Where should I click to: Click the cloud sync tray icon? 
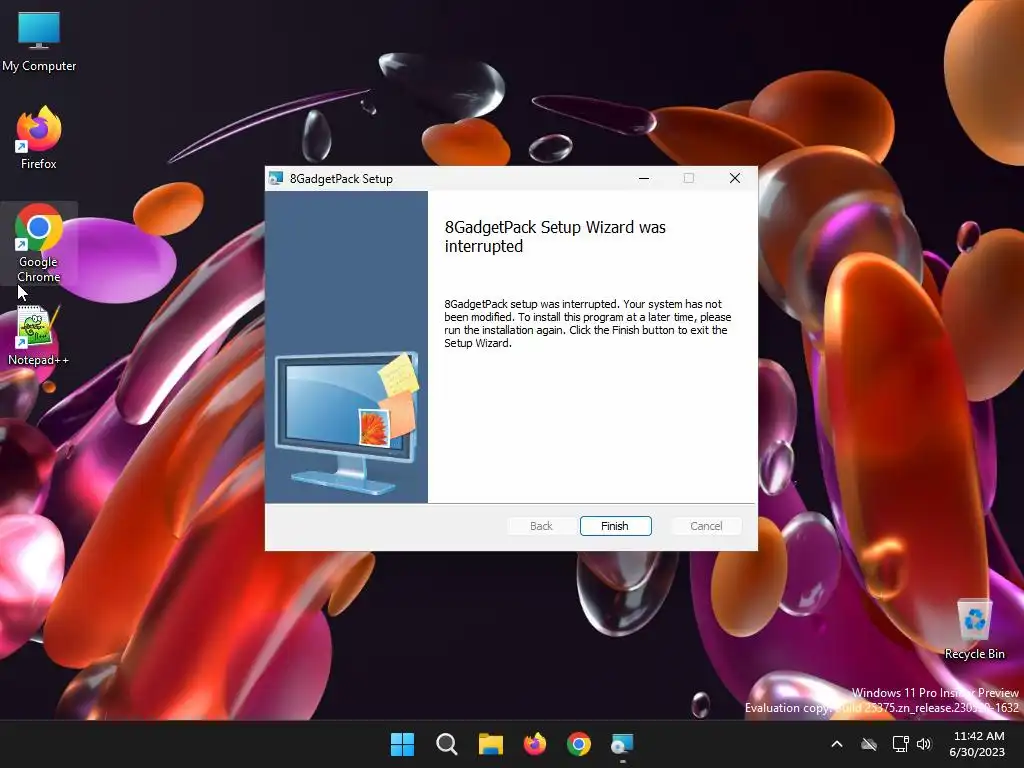click(x=869, y=744)
